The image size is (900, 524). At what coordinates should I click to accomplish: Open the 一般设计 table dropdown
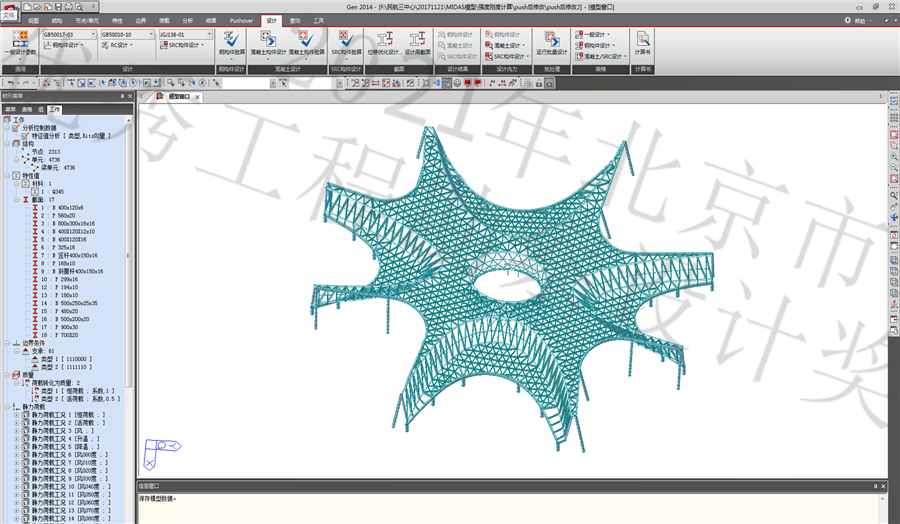[592, 34]
